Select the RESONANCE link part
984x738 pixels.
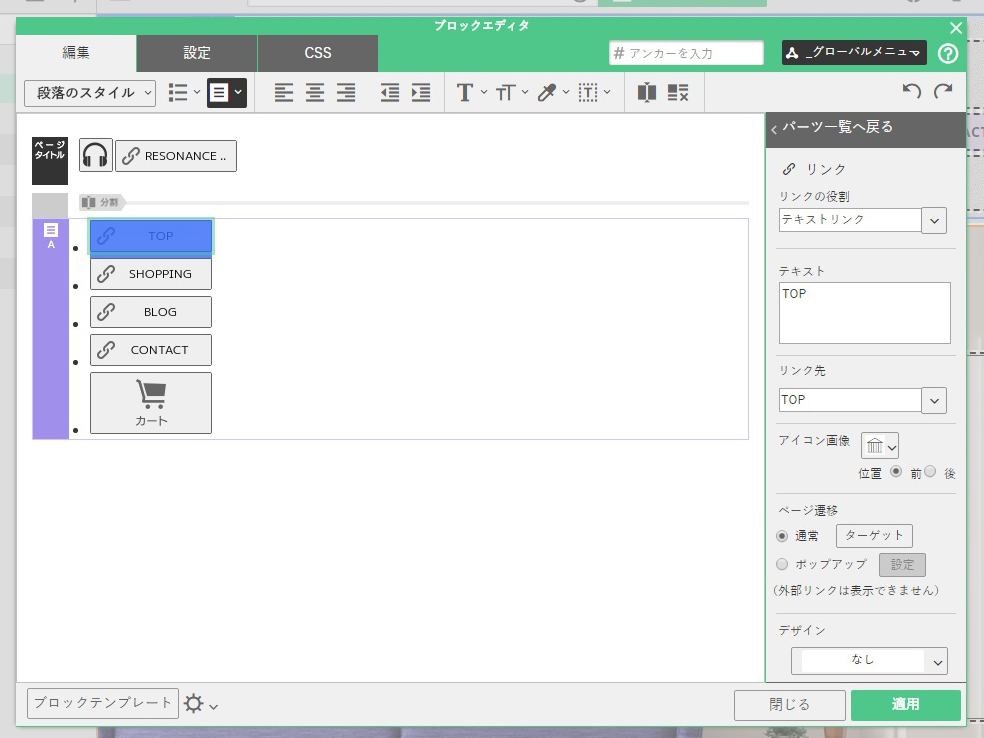tap(176, 156)
